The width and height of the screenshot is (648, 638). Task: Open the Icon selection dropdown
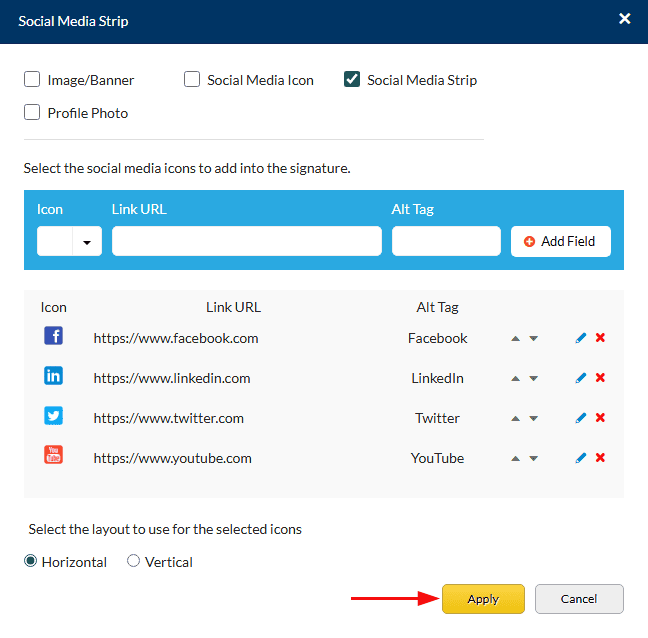pyautogui.click(x=88, y=241)
